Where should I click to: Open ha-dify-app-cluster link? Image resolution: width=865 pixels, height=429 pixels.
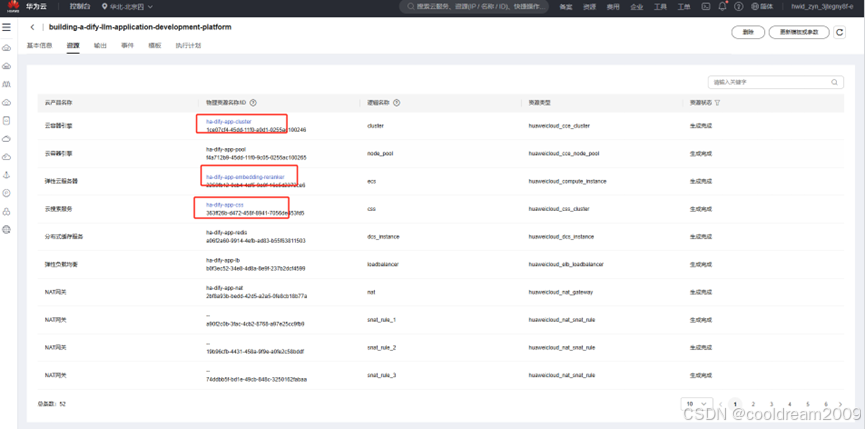[x=229, y=121]
